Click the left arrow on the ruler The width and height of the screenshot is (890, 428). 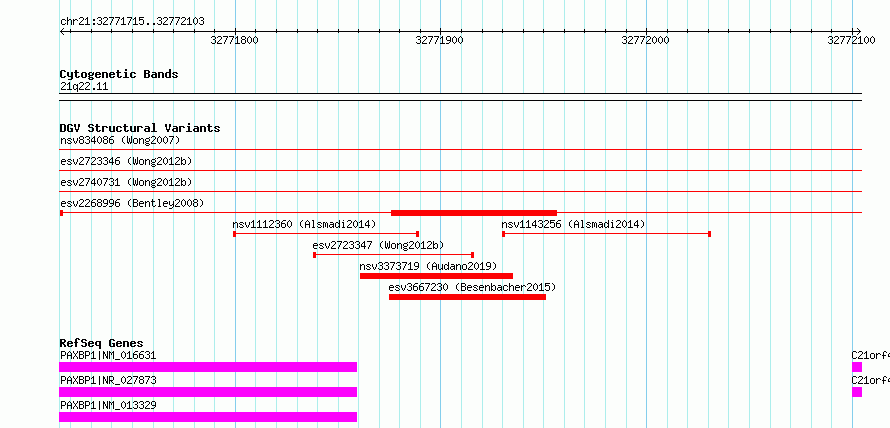[x=62, y=31]
